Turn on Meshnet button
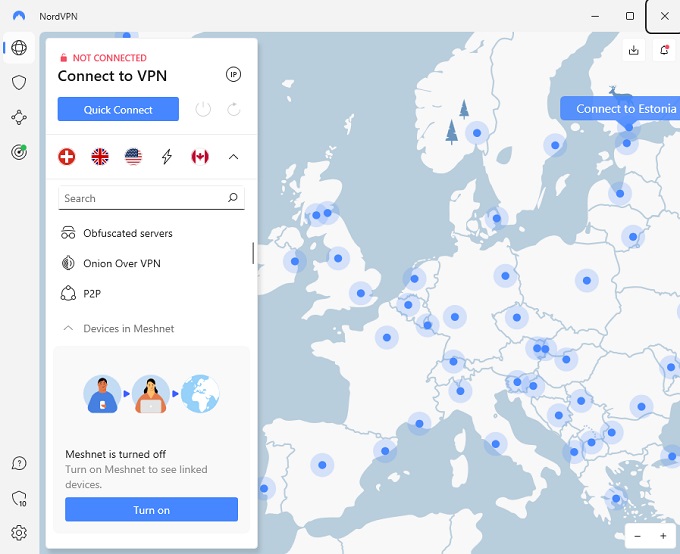The height and width of the screenshot is (554, 680). tap(151, 510)
